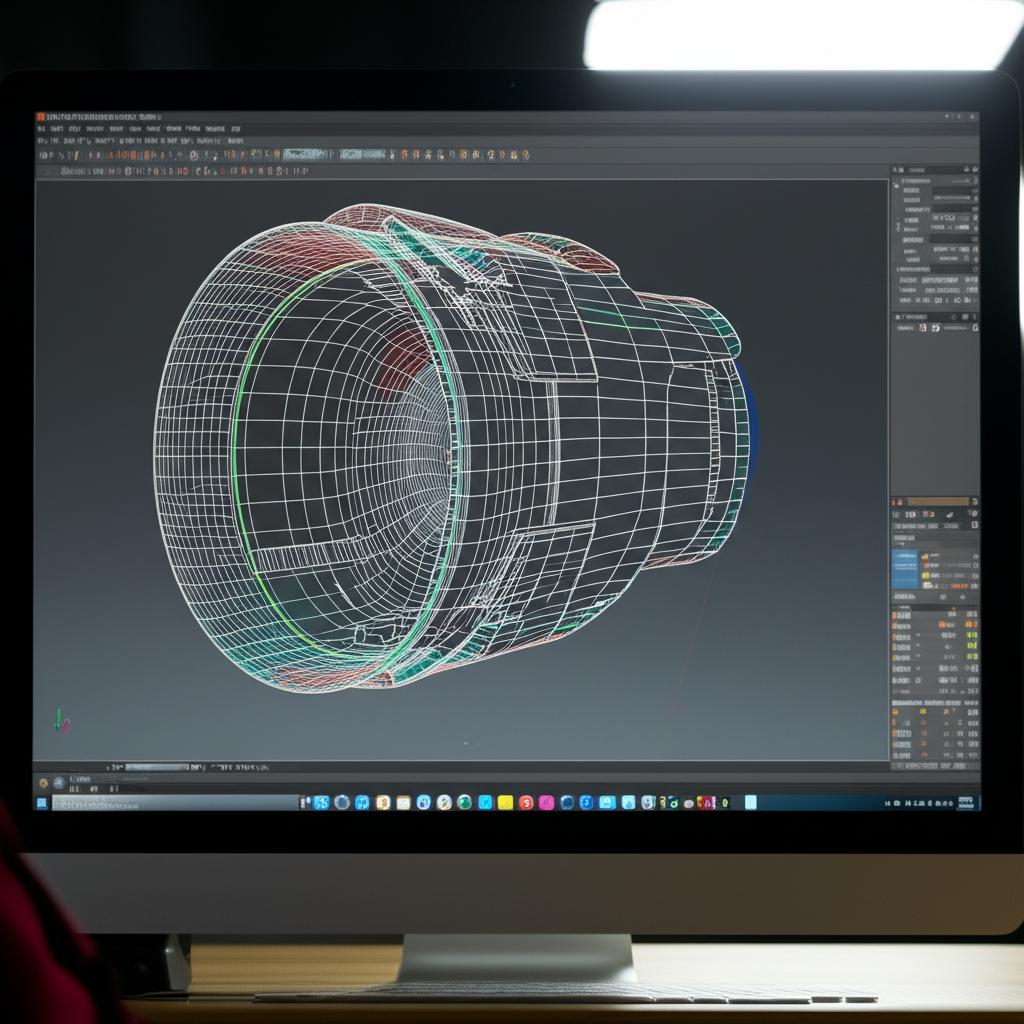Open the last menu in the menu bar
Image resolution: width=1024 pixels, height=1024 pixels.
tap(235, 129)
